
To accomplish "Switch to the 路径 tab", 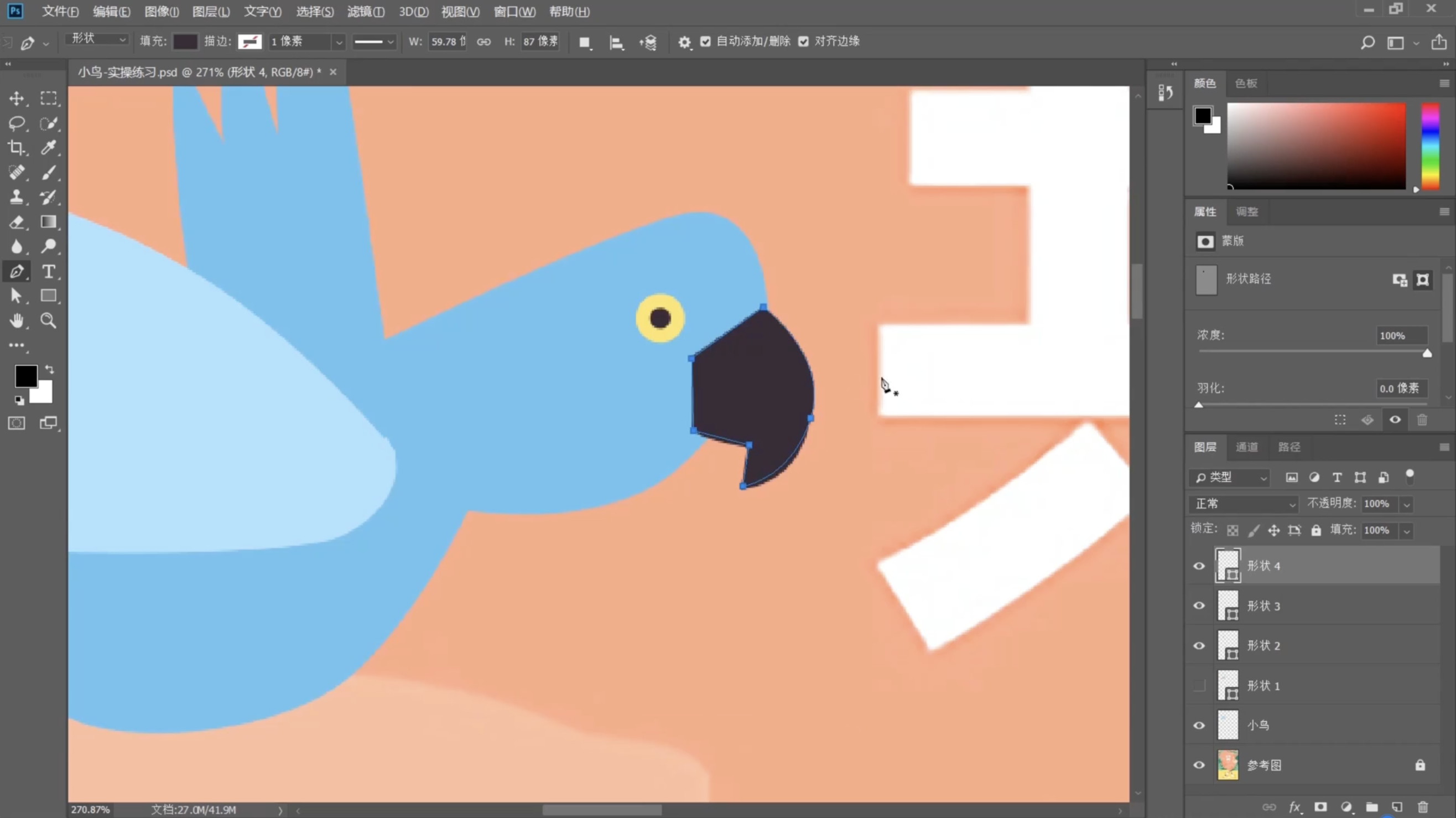I will tap(1289, 447).
